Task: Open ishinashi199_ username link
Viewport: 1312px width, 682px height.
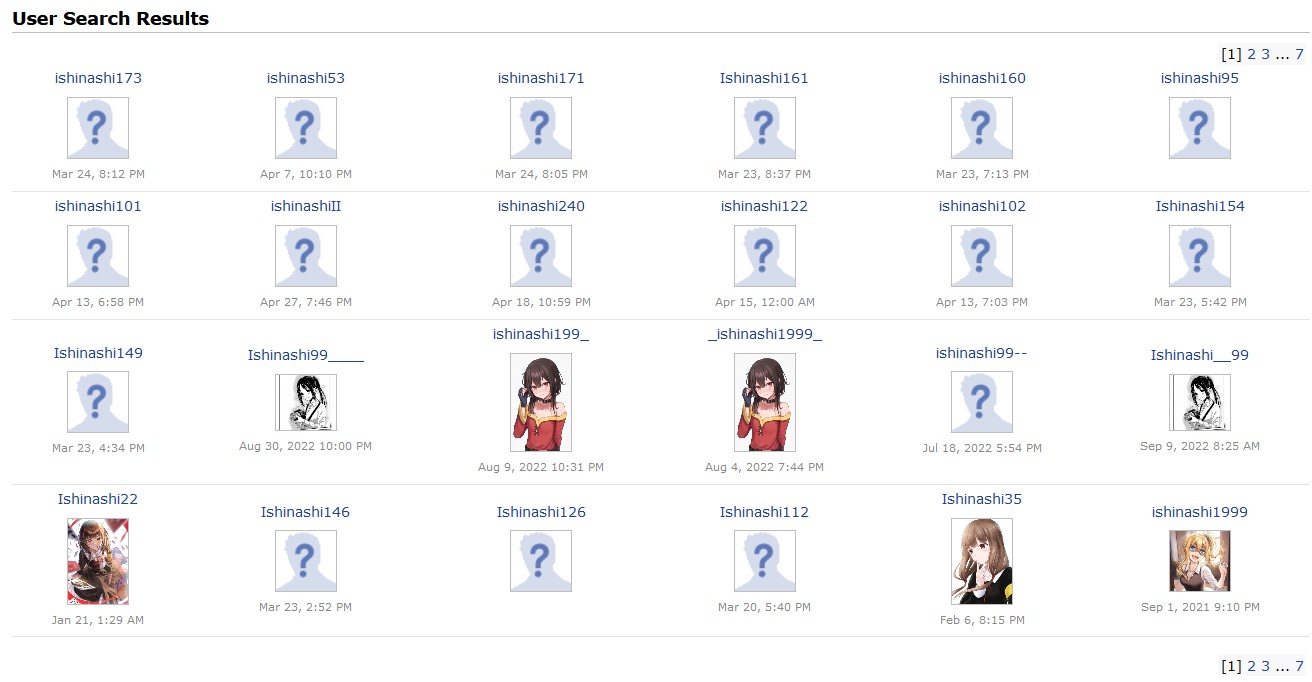Action: [x=541, y=334]
